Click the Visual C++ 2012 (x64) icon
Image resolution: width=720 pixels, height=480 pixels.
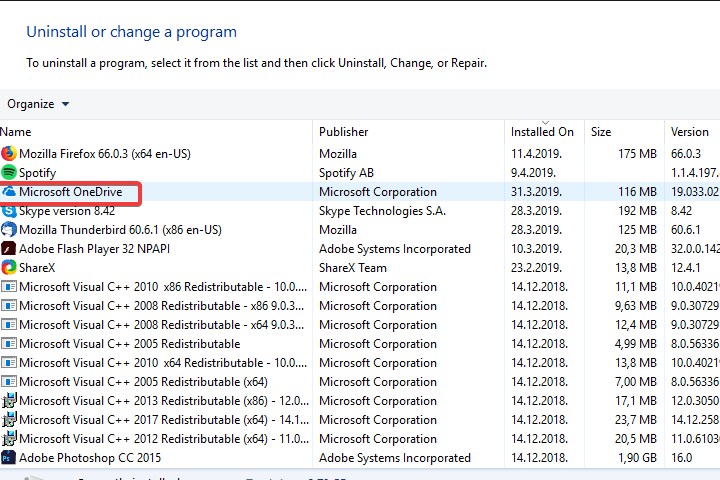[x=9, y=439]
